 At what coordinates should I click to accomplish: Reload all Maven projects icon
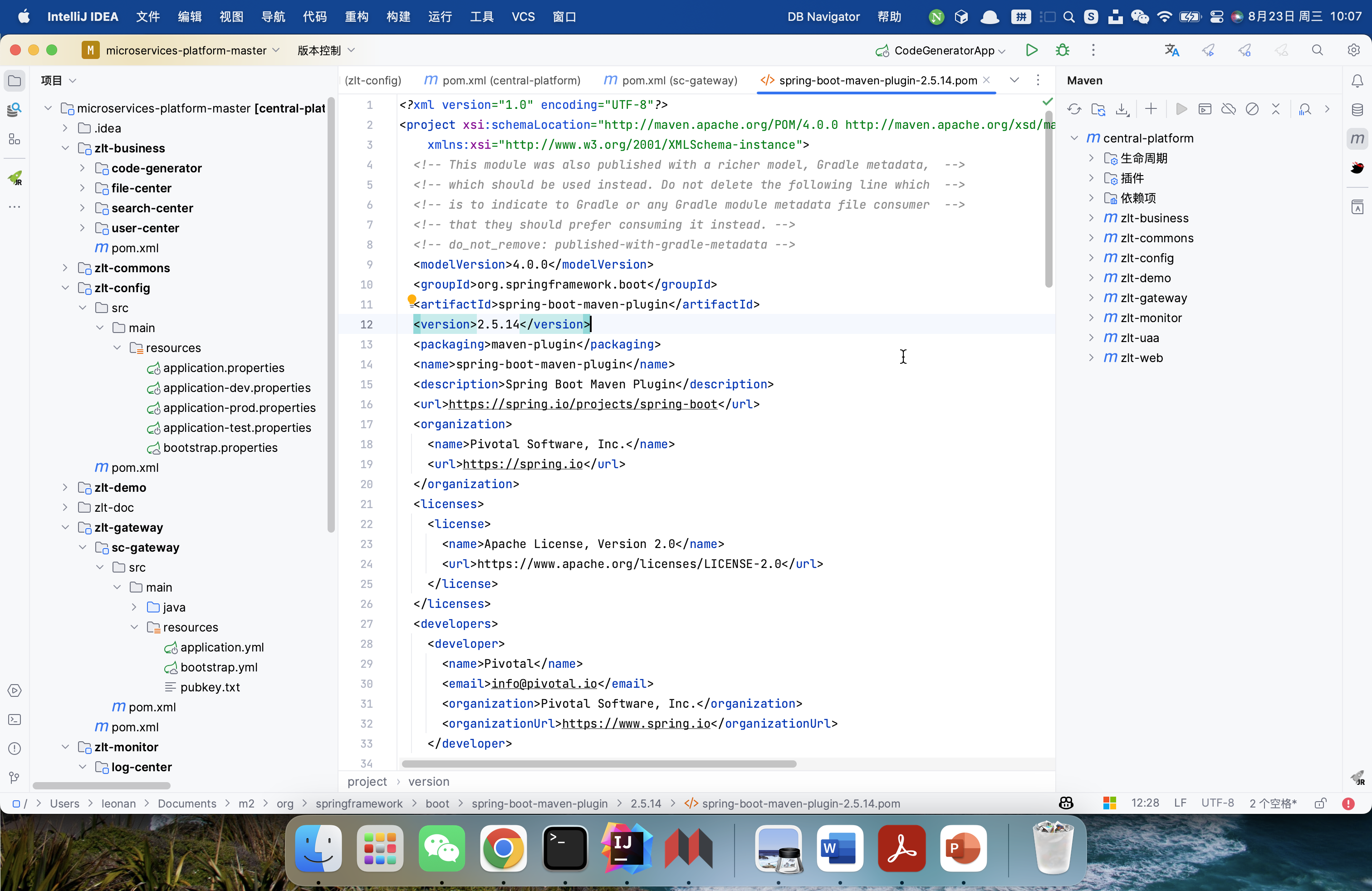[1074, 109]
